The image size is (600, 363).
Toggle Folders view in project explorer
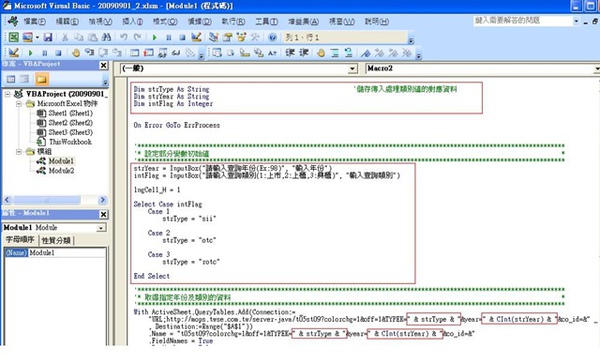(41, 79)
